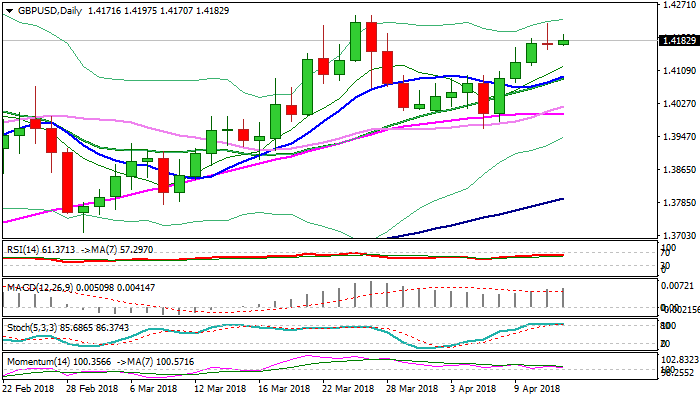Select the MACD(12,26,9) indicator label
Screen dimensions: 700x400
[x=43, y=286]
